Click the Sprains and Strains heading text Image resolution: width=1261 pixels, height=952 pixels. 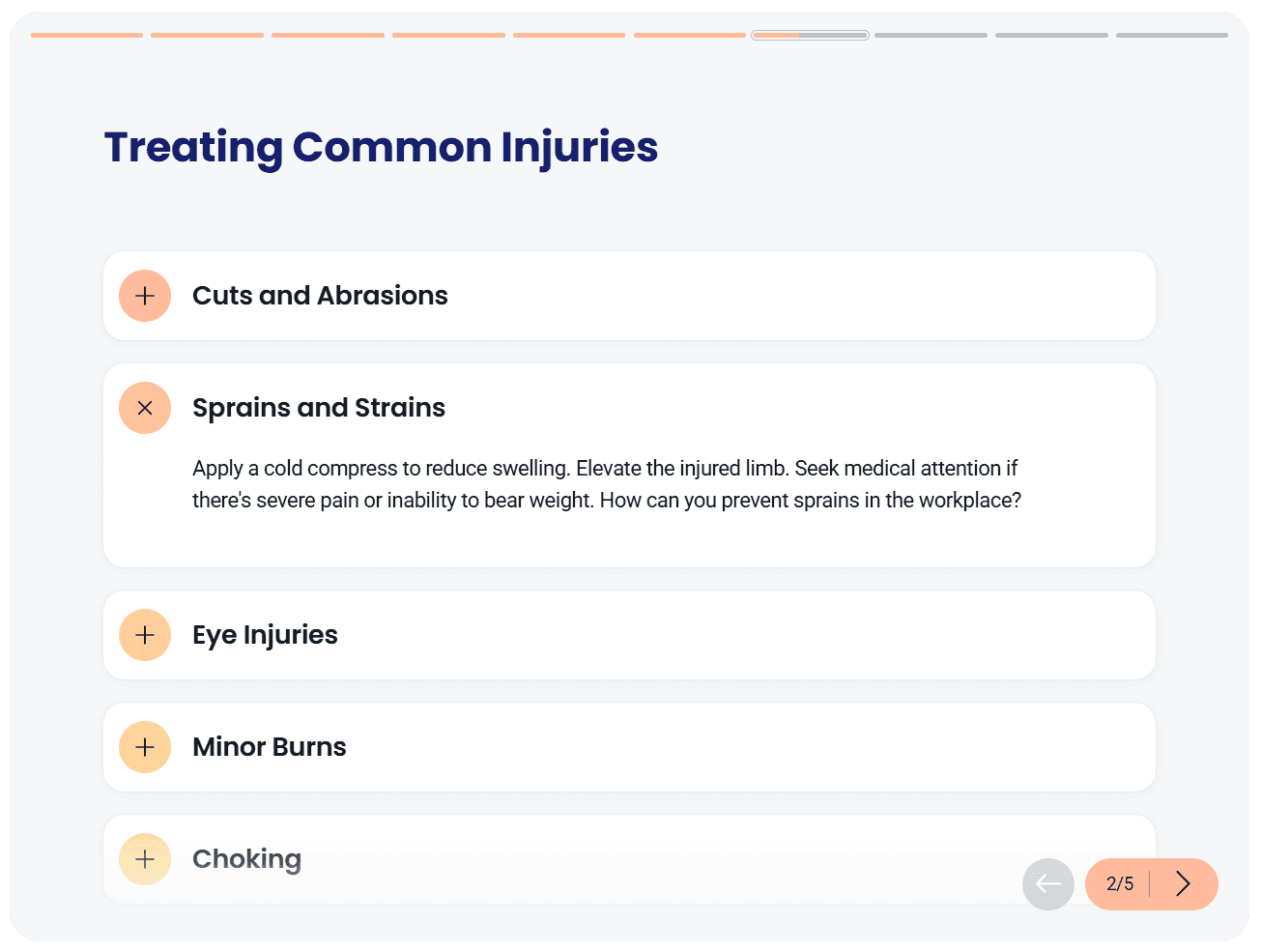pos(319,408)
